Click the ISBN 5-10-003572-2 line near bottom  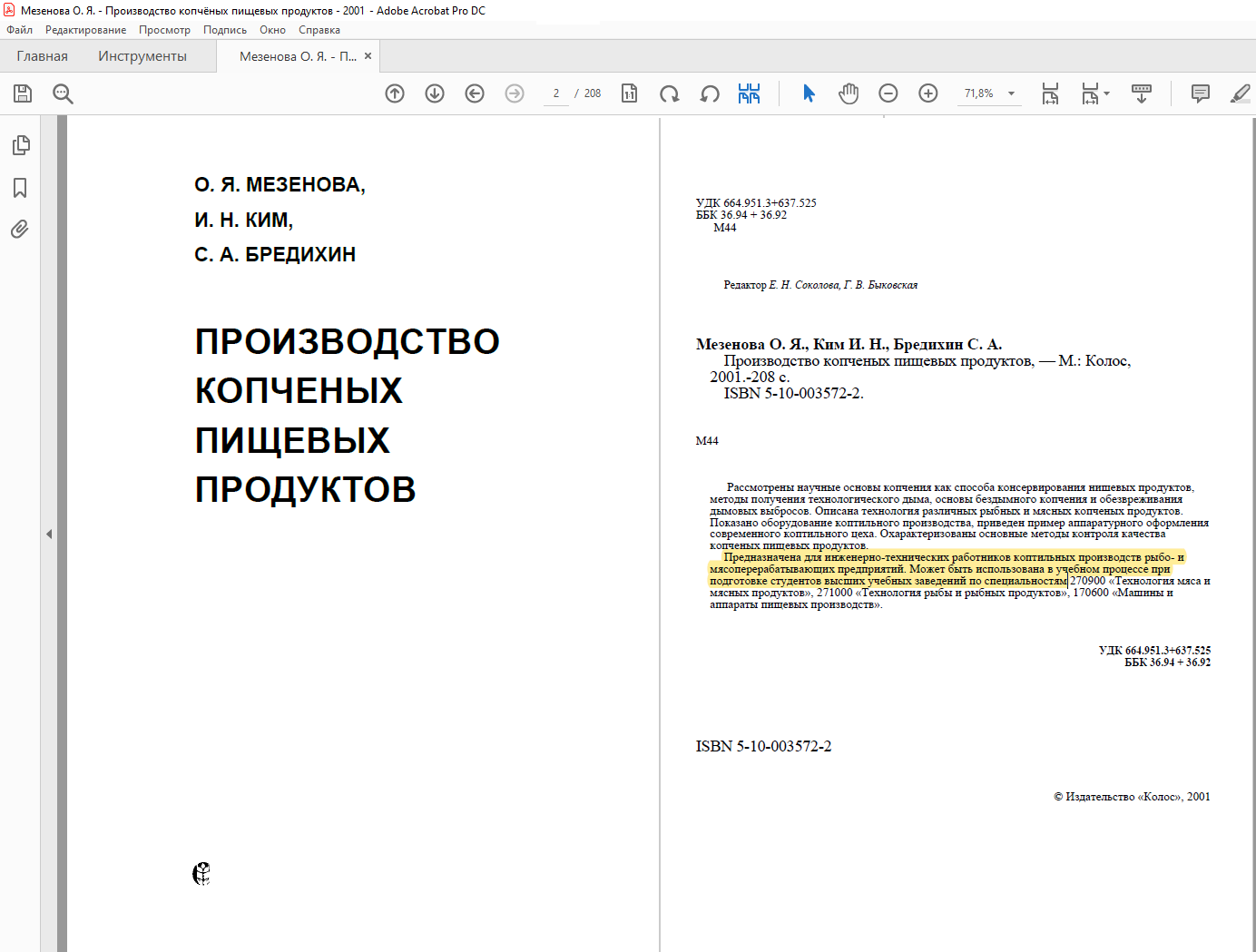coord(763,747)
